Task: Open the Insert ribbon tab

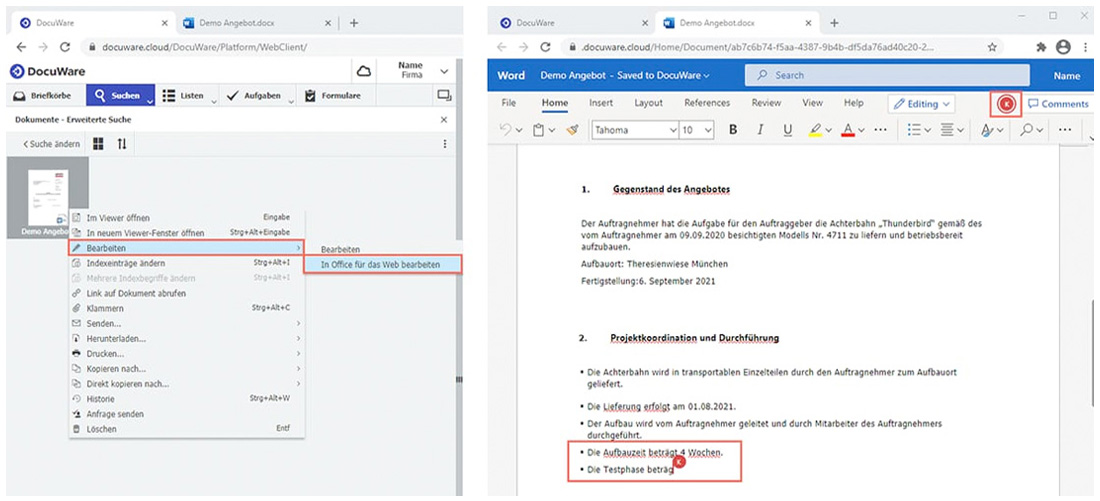Action: click(601, 103)
